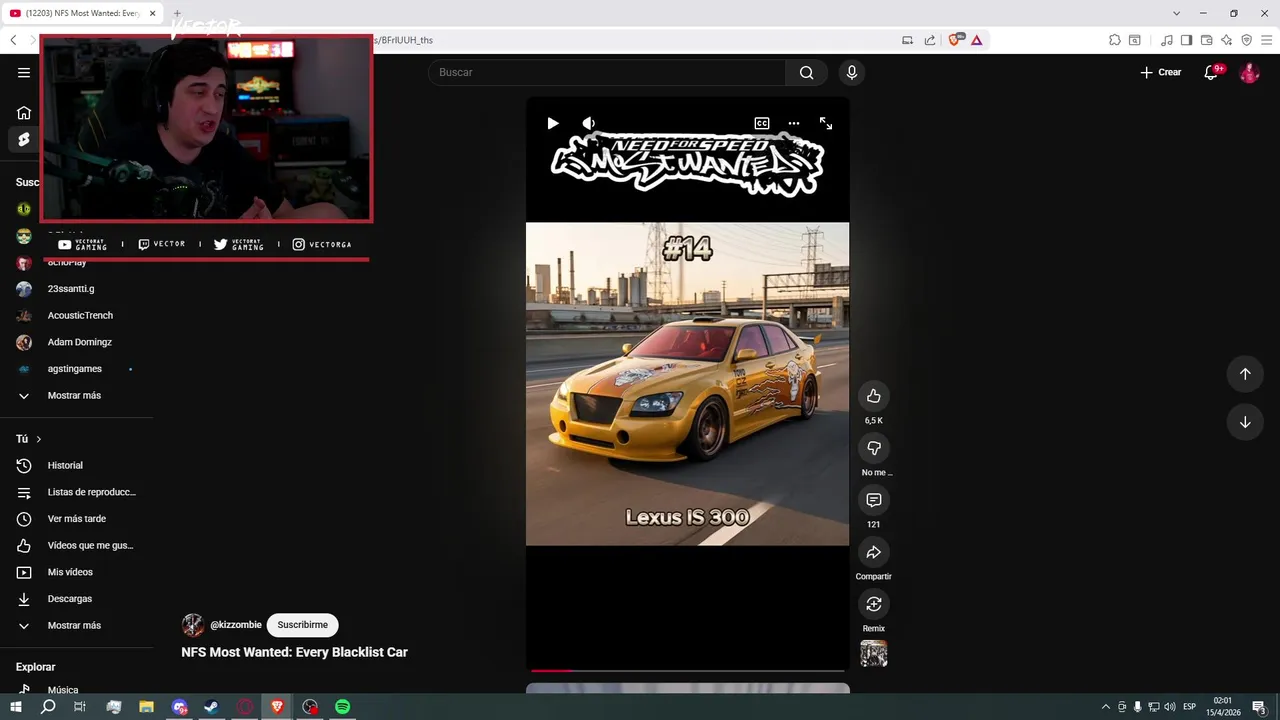Viewport: 1280px width, 720px height.
Task: Share the Short via Compartir
Action: (x=874, y=552)
